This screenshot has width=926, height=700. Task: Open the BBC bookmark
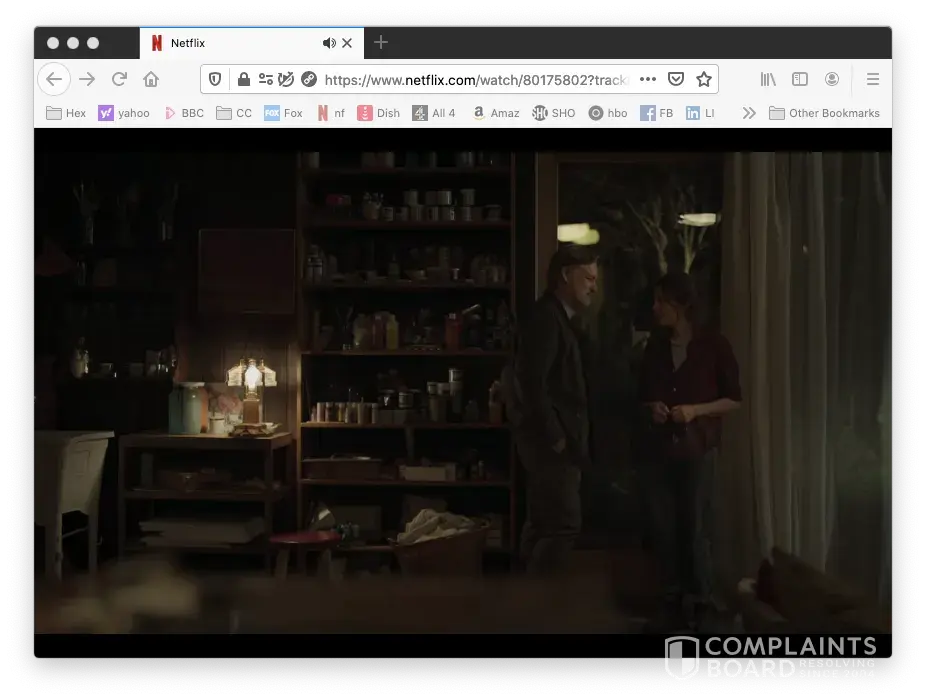pyautogui.click(x=183, y=113)
